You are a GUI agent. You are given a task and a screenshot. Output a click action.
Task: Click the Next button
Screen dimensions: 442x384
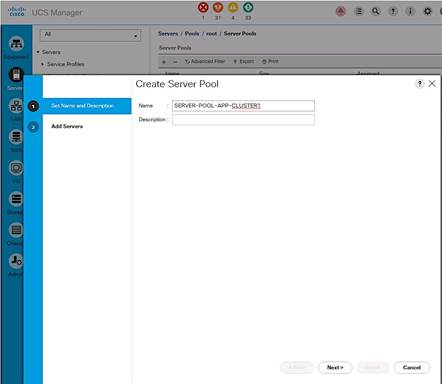pyautogui.click(x=335, y=367)
